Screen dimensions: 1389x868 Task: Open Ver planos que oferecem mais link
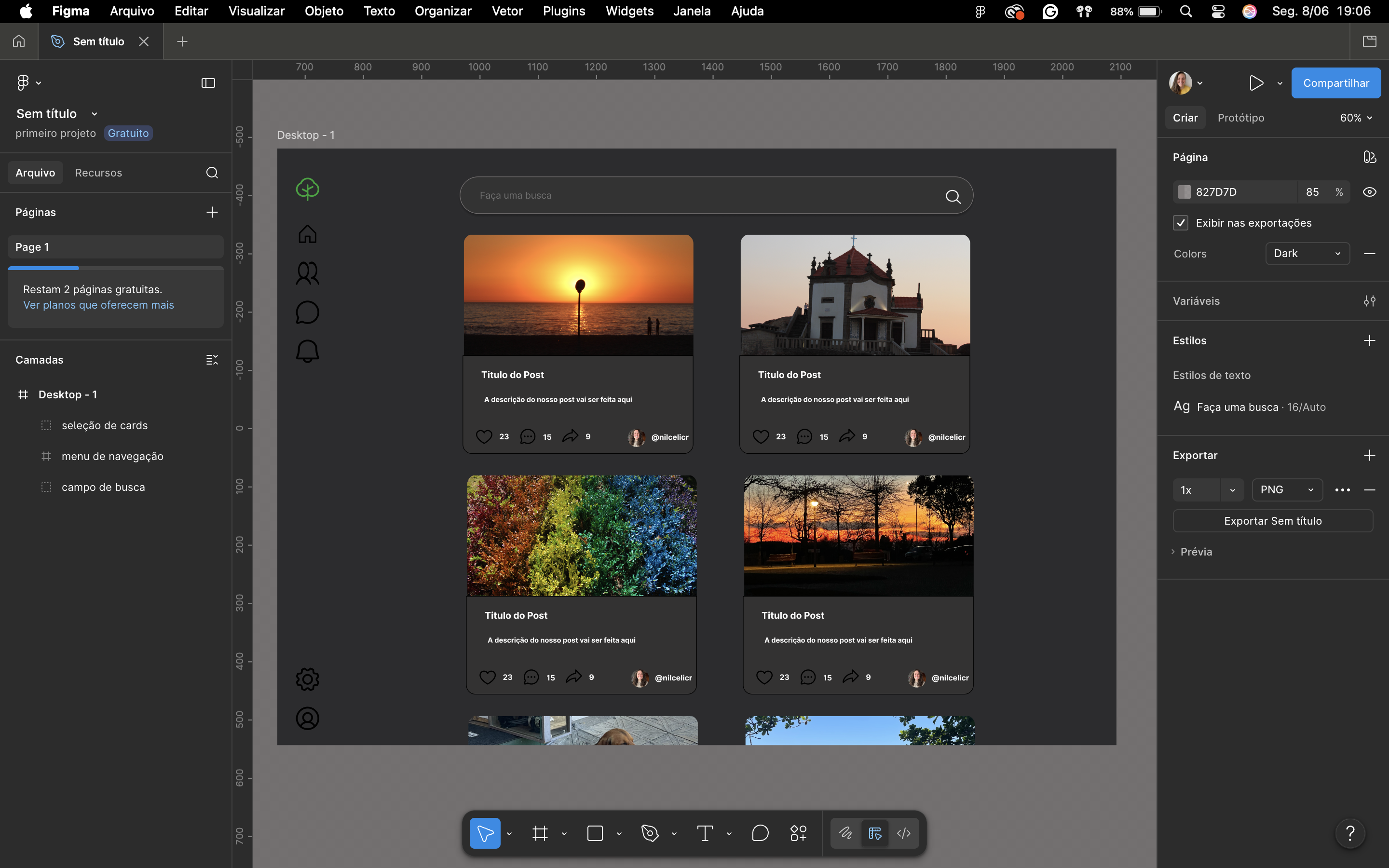click(98, 305)
